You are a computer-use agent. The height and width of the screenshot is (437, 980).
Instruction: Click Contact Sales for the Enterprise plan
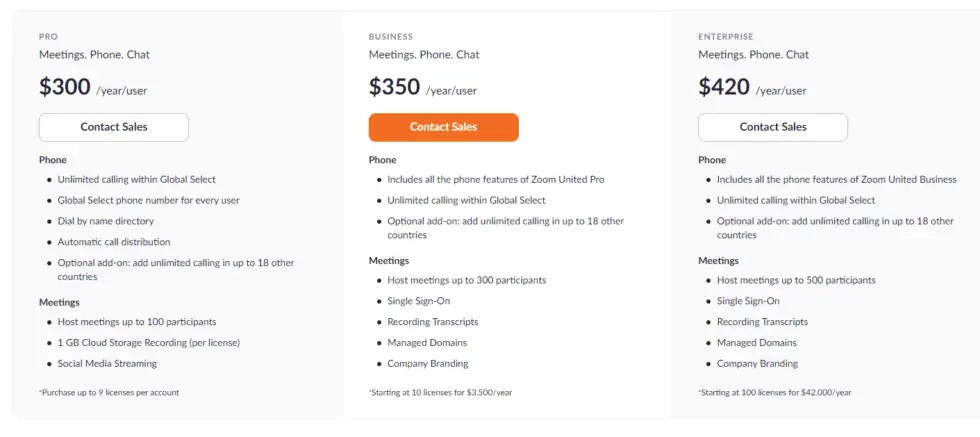pyautogui.click(x=773, y=127)
